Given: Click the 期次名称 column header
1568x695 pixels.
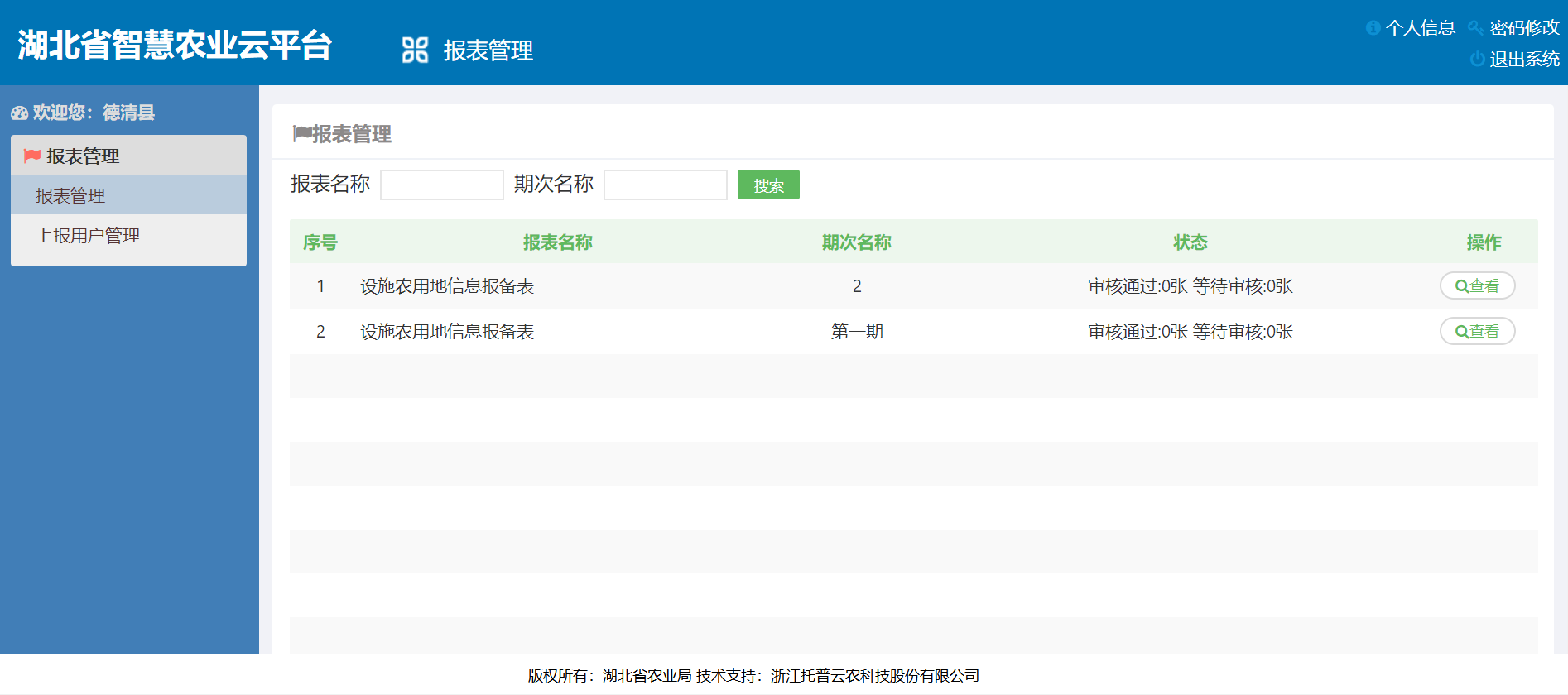Looking at the screenshot, I should click(x=857, y=242).
